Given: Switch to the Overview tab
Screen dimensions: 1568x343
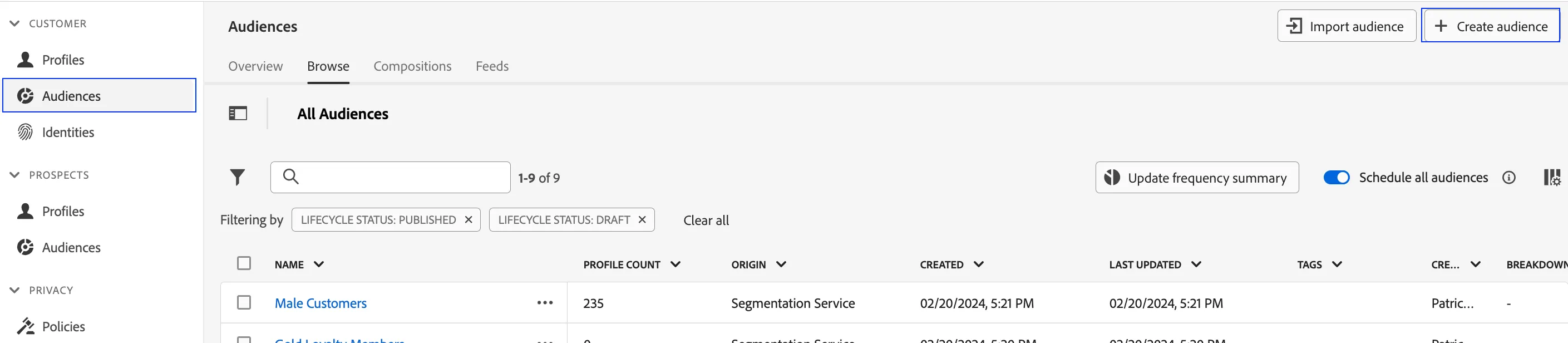Looking at the screenshot, I should pyautogui.click(x=255, y=66).
